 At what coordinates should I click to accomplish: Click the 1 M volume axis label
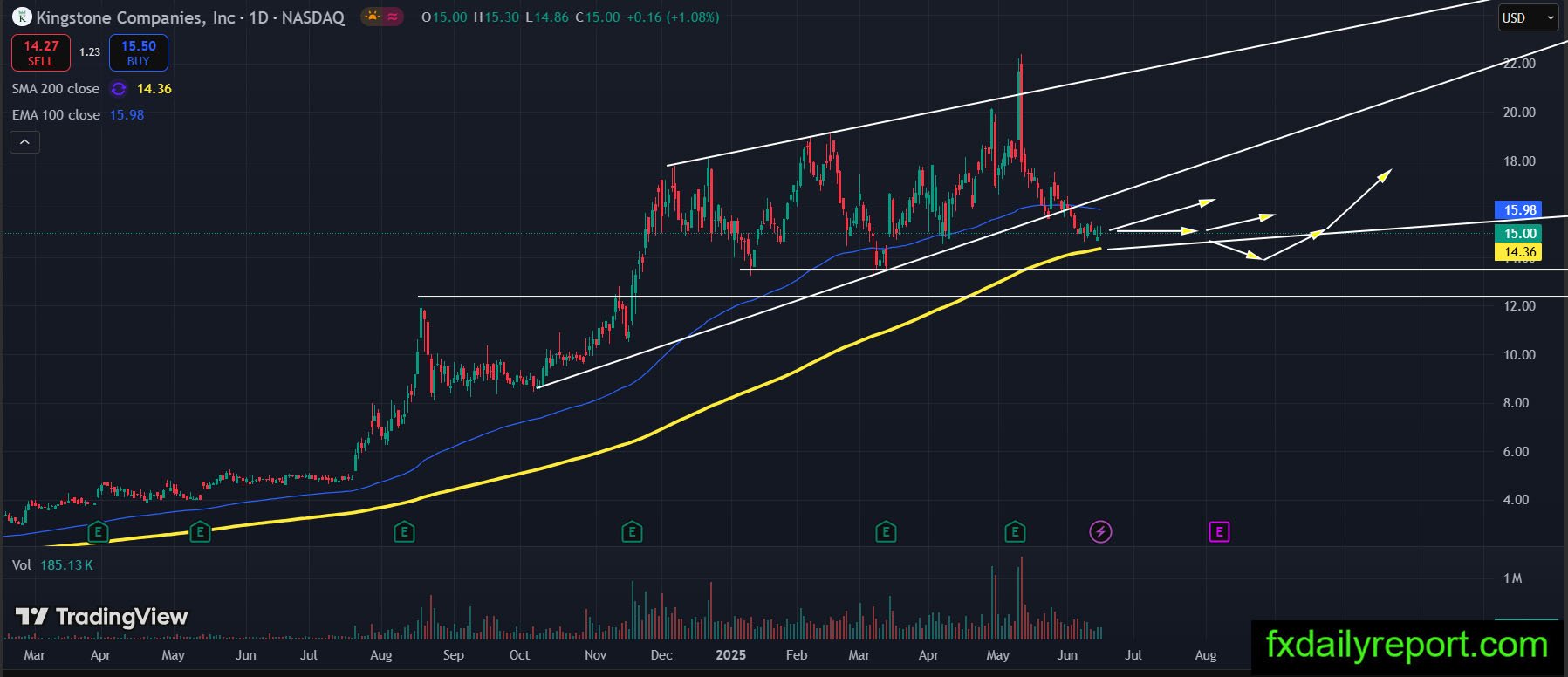pos(1513,578)
